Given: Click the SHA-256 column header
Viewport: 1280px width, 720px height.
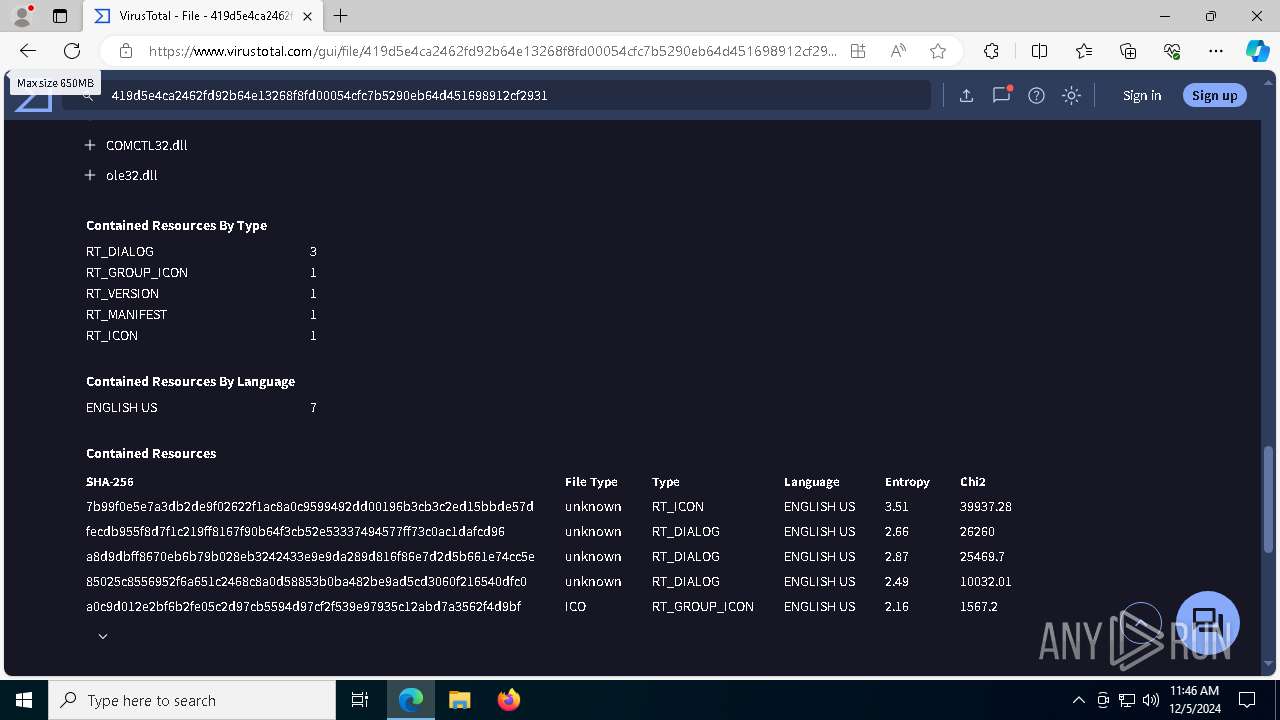Looking at the screenshot, I should click(109, 482).
